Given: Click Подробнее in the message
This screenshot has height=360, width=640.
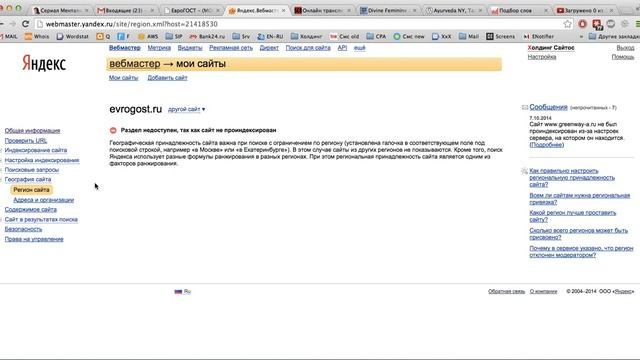Looking at the screenshot, I should 547,144.
